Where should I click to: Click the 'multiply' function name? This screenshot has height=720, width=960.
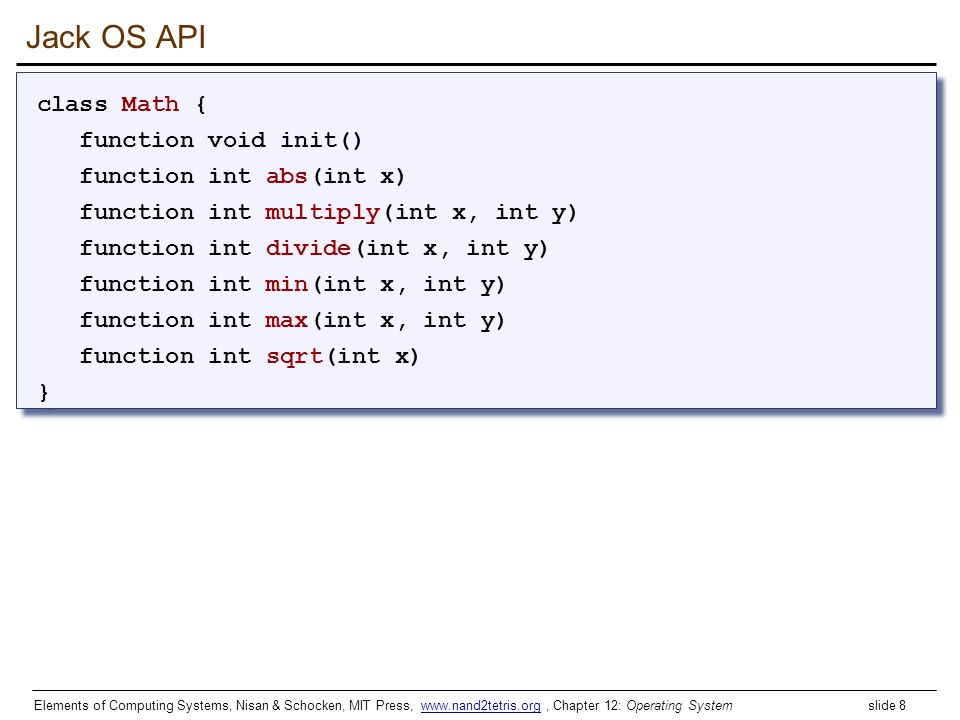[322, 213]
